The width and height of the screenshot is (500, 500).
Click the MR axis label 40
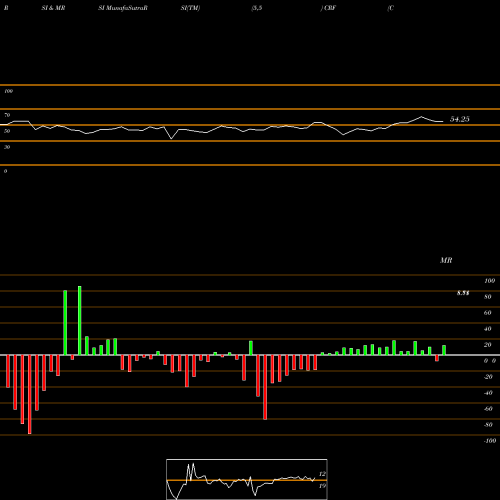click(487, 329)
